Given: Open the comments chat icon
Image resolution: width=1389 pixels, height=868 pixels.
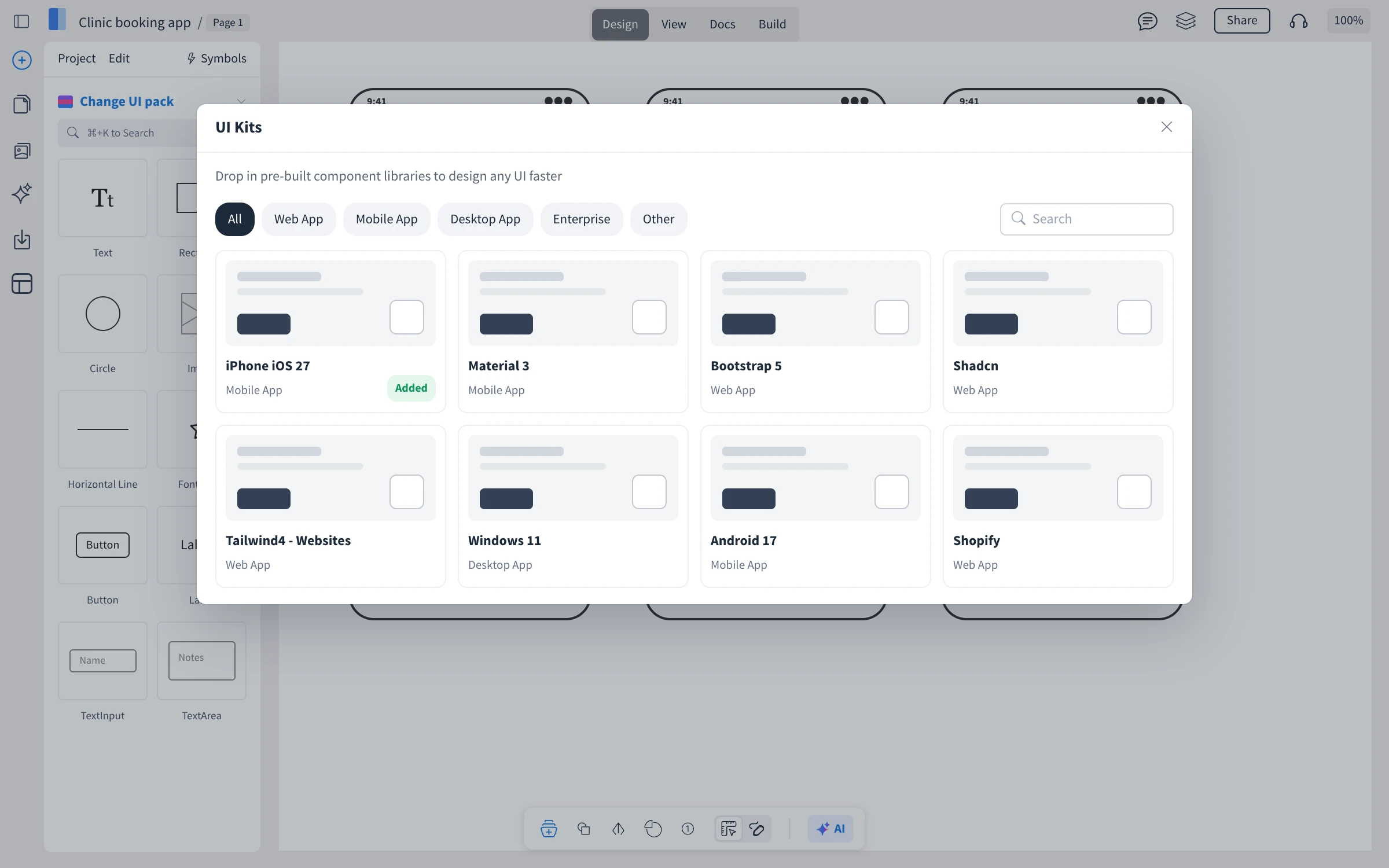Looking at the screenshot, I should click(x=1147, y=21).
